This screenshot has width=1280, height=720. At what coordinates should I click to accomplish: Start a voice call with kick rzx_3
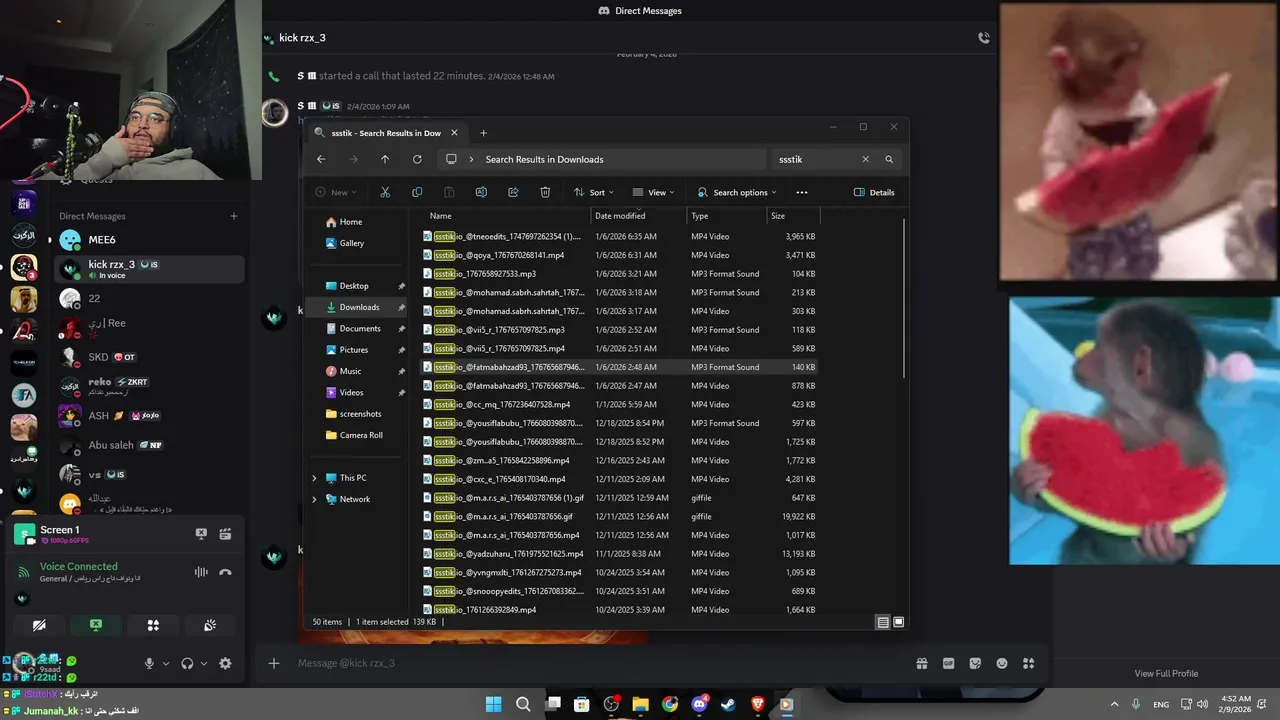[x=984, y=38]
